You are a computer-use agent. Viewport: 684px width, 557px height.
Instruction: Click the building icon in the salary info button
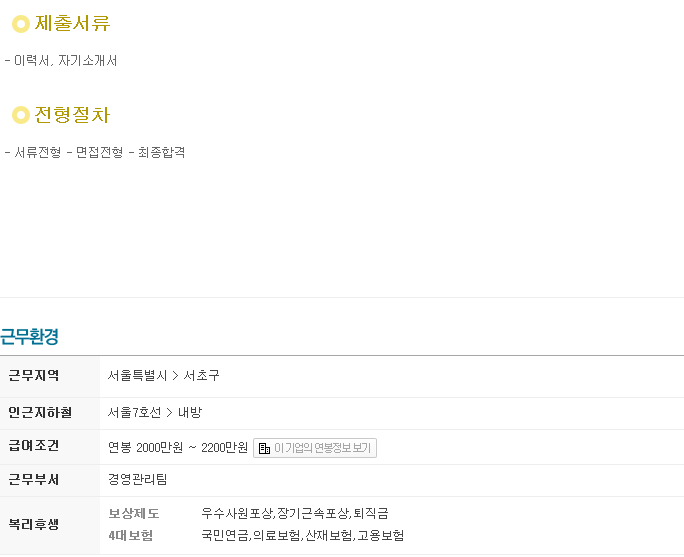pos(264,448)
